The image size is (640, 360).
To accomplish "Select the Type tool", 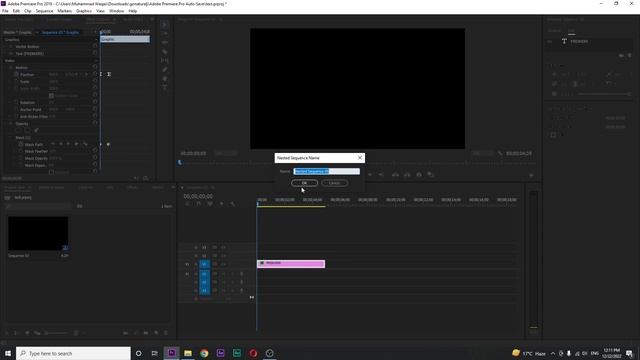I will click(165, 87).
